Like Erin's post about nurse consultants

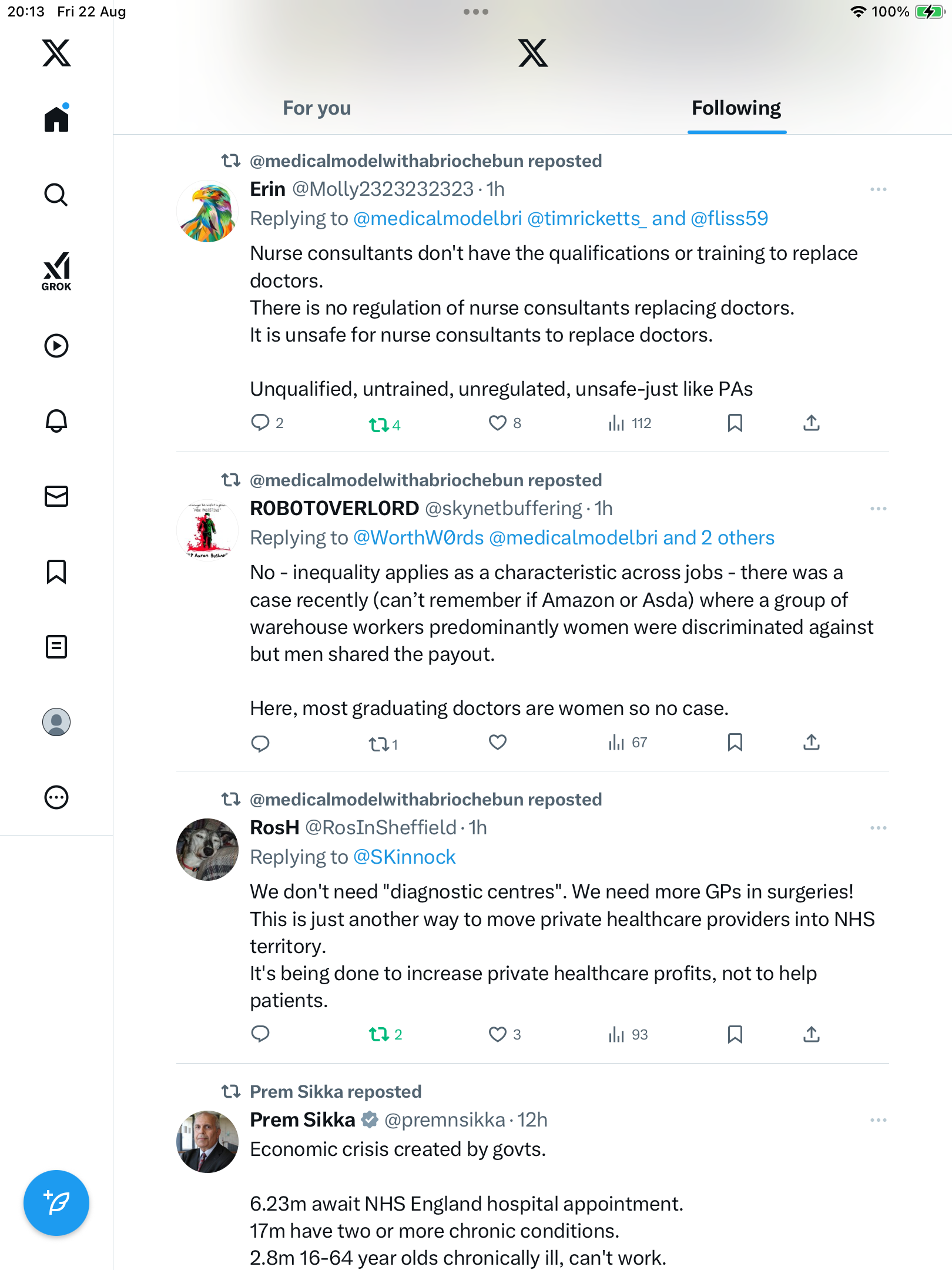498,423
